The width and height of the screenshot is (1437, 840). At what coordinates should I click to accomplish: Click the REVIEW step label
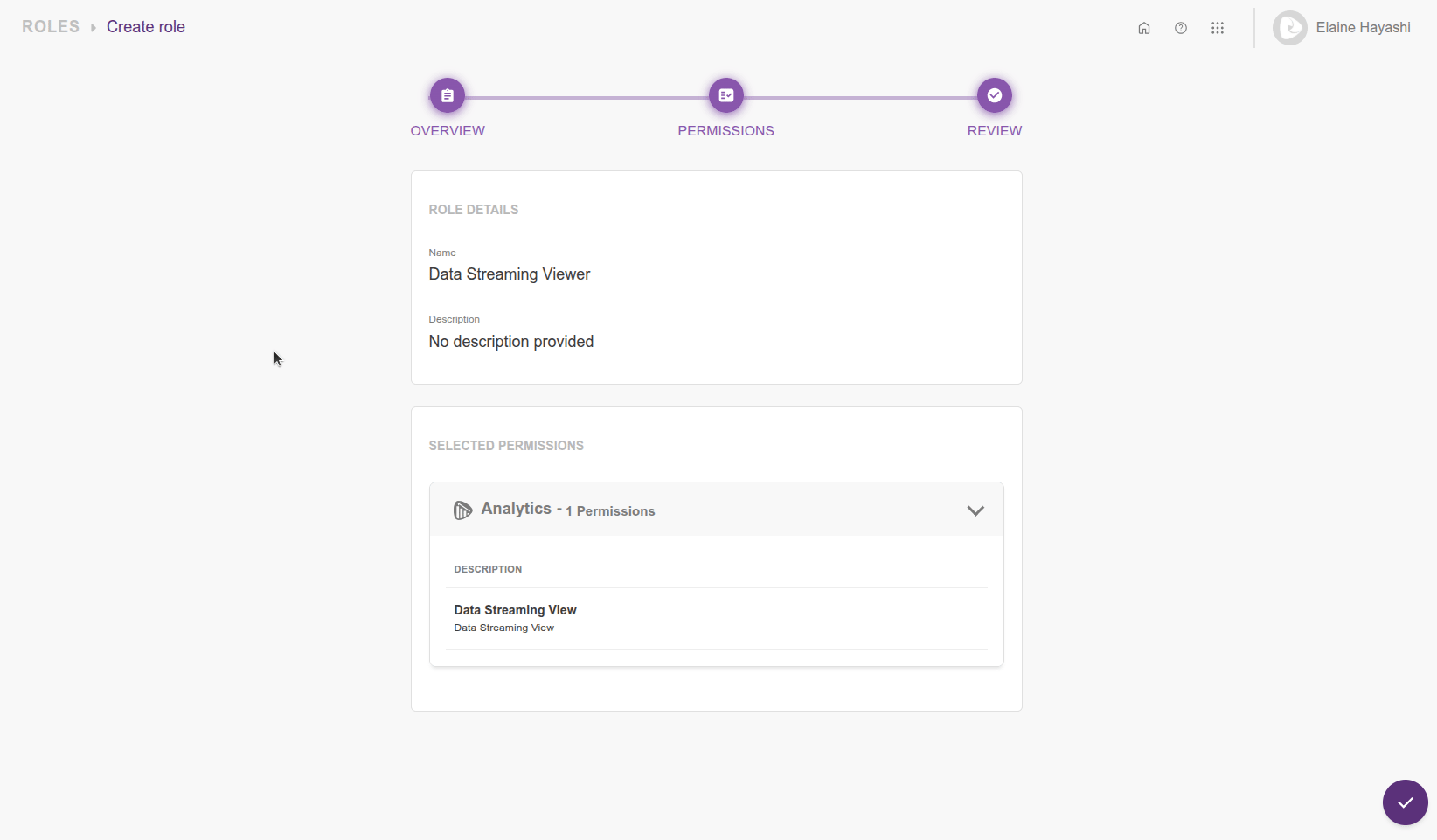click(994, 130)
